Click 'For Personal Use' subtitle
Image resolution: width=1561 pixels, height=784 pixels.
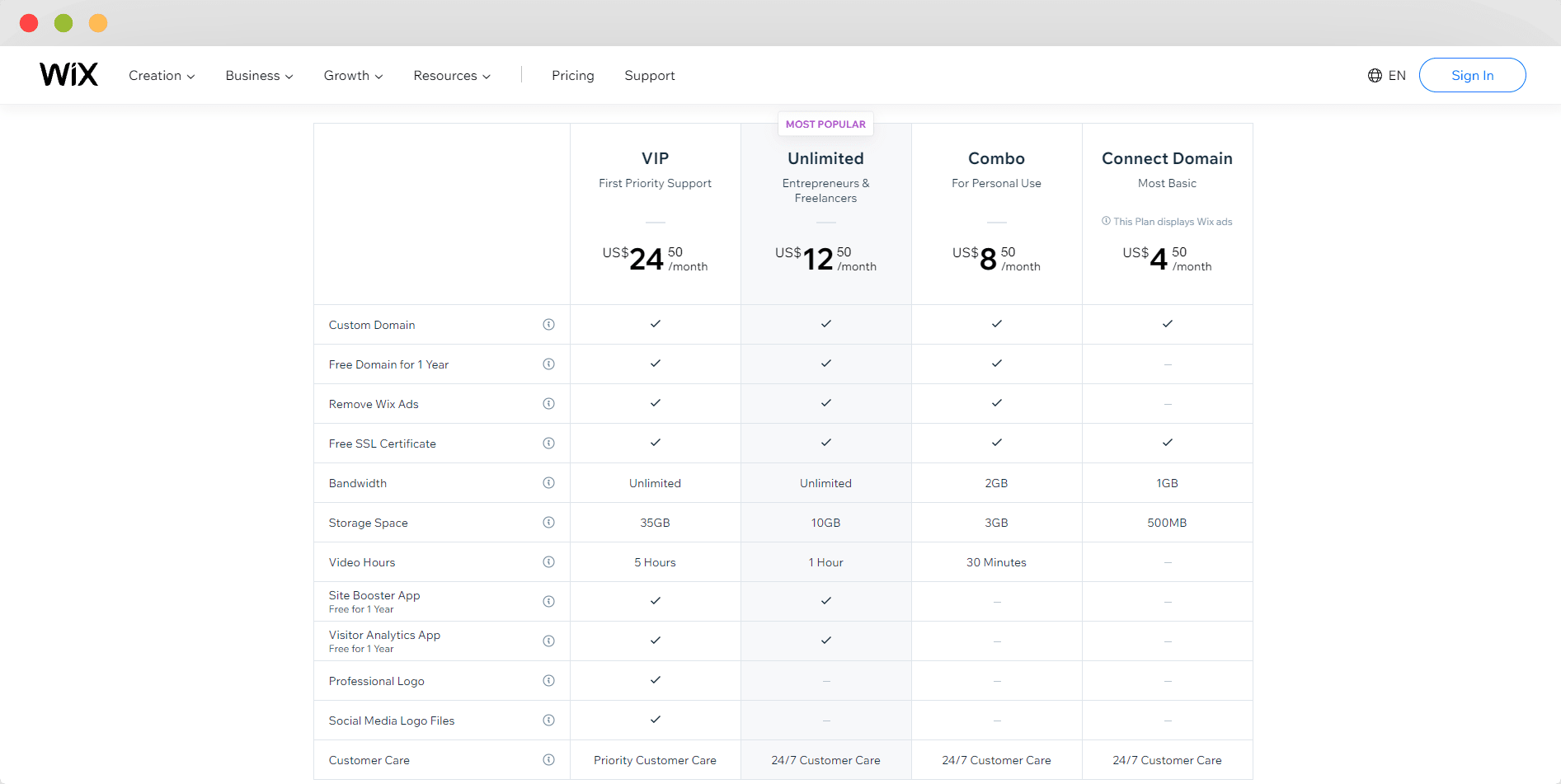[x=997, y=183]
